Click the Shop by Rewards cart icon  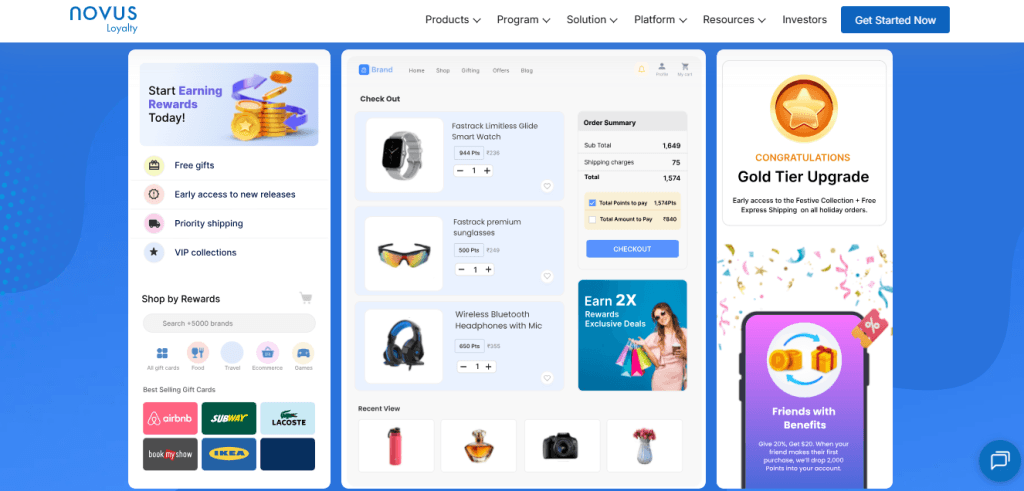pos(306,298)
